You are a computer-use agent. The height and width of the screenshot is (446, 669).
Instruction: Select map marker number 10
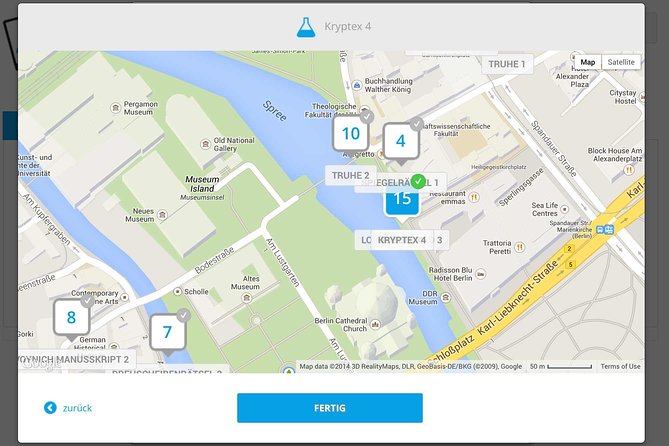[351, 133]
